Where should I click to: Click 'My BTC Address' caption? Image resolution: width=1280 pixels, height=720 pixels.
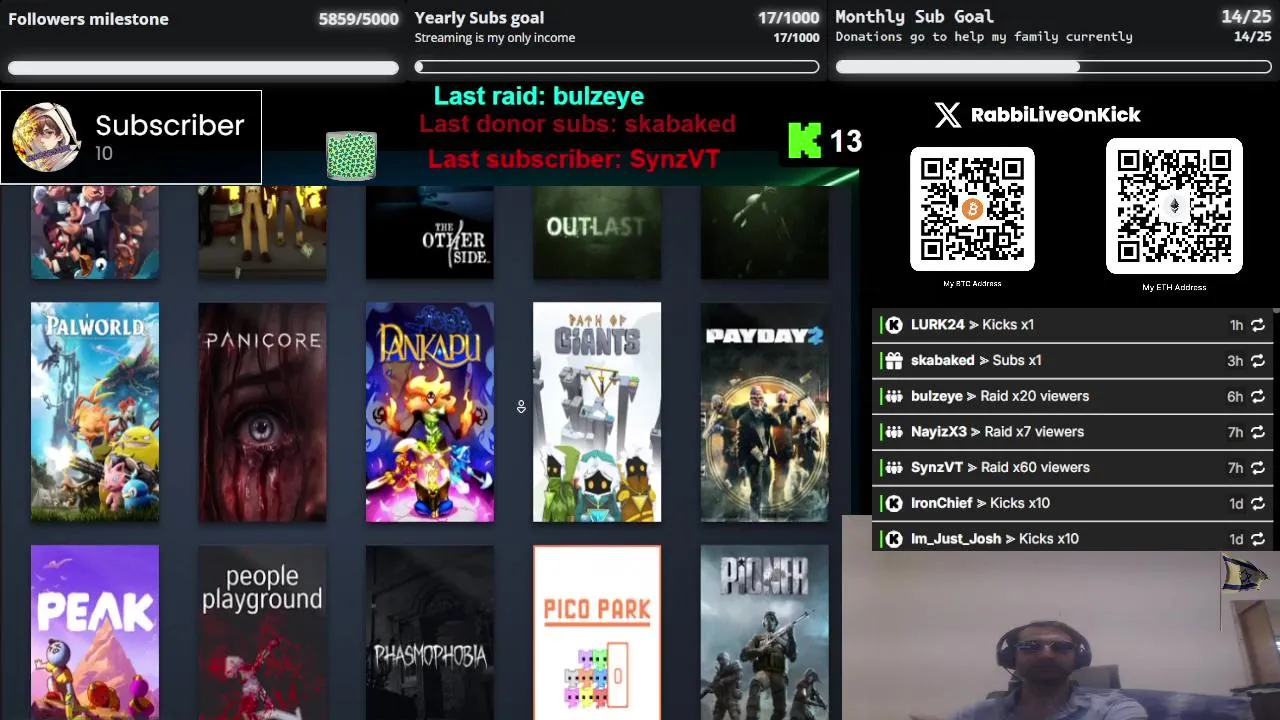point(972,284)
